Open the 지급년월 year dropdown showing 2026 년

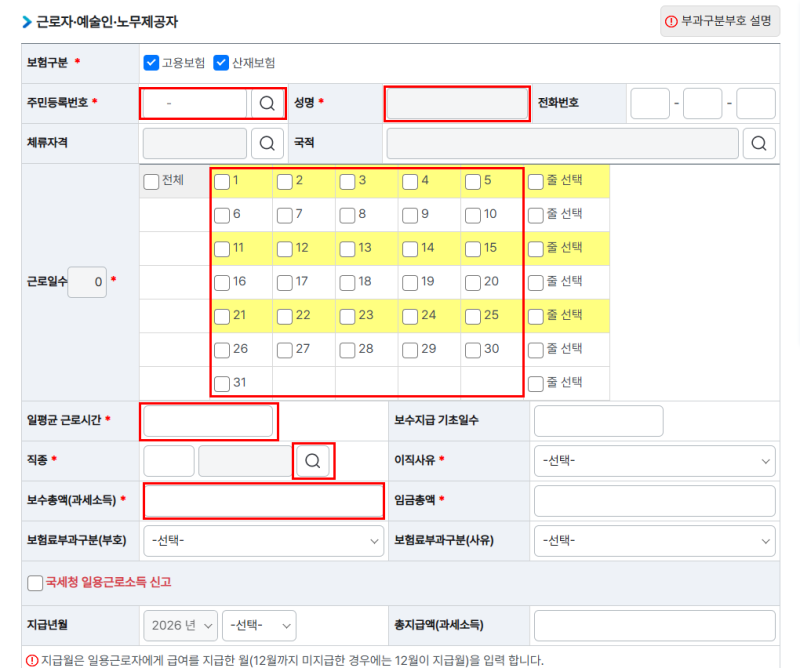181,625
